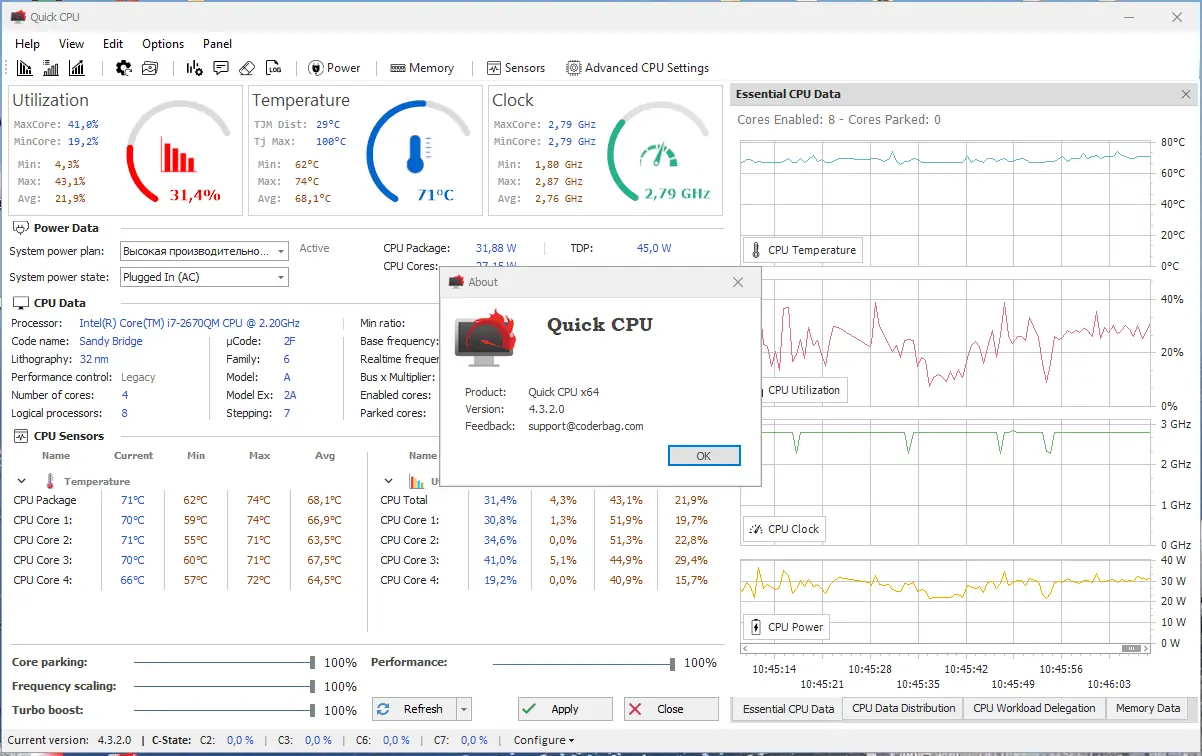Close the About dialog with X
1202x756 pixels.
coord(738,282)
